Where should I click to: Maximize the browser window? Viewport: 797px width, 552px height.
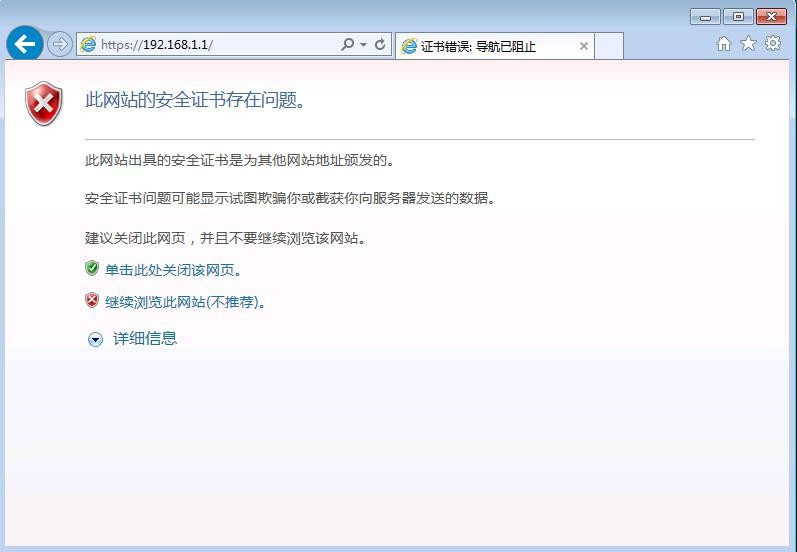pos(738,17)
